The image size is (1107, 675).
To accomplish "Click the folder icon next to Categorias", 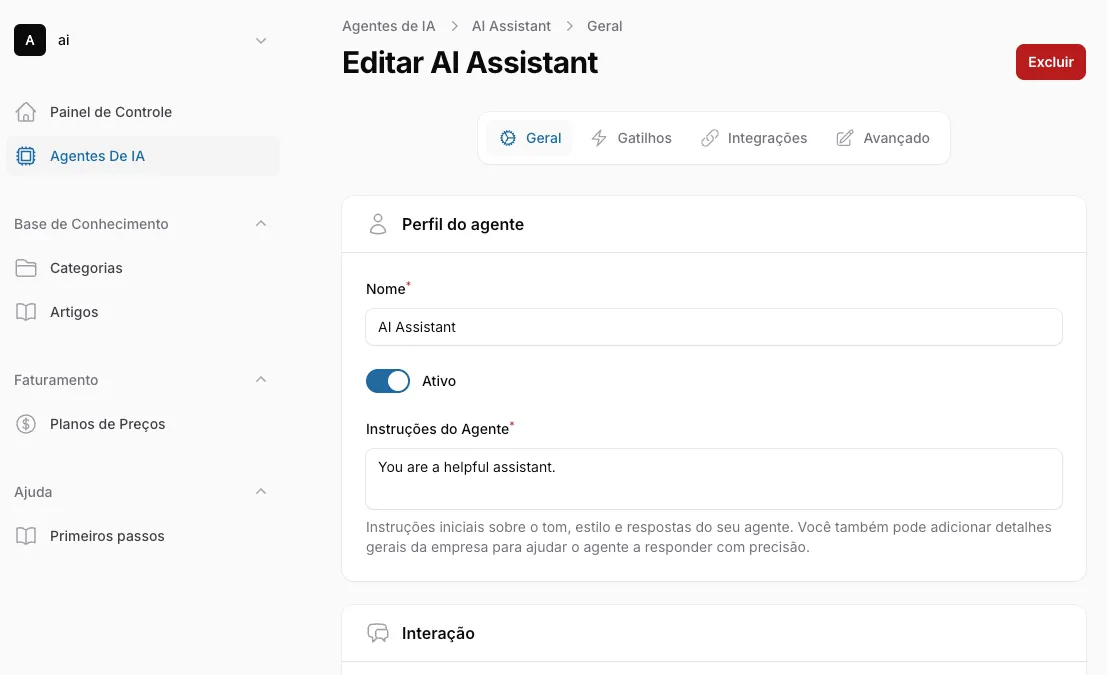I will pyautogui.click(x=26, y=268).
